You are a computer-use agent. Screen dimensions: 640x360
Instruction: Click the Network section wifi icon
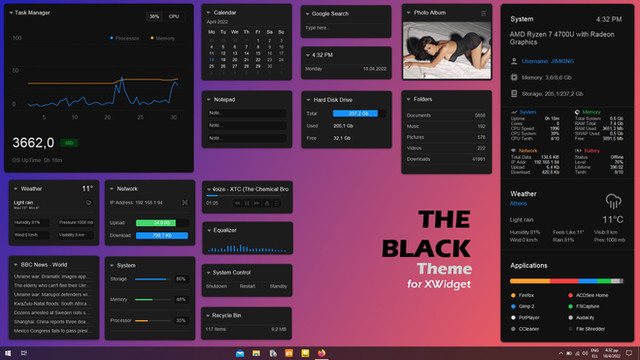click(513, 151)
